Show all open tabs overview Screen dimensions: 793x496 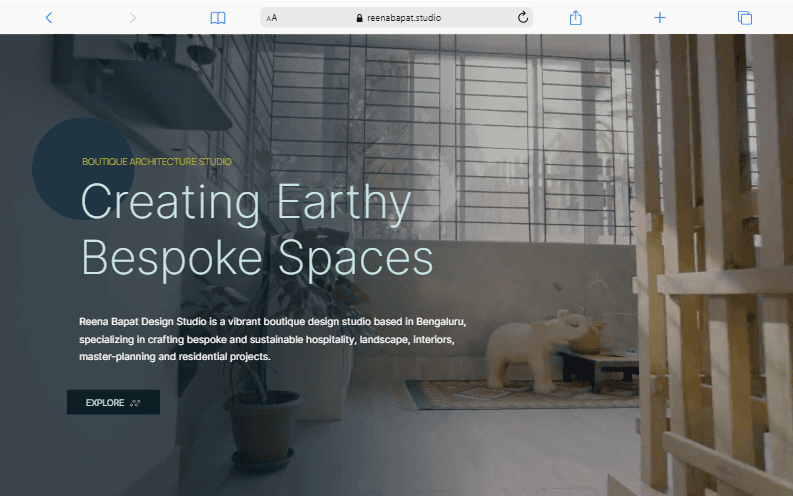click(x=744, y=18)
